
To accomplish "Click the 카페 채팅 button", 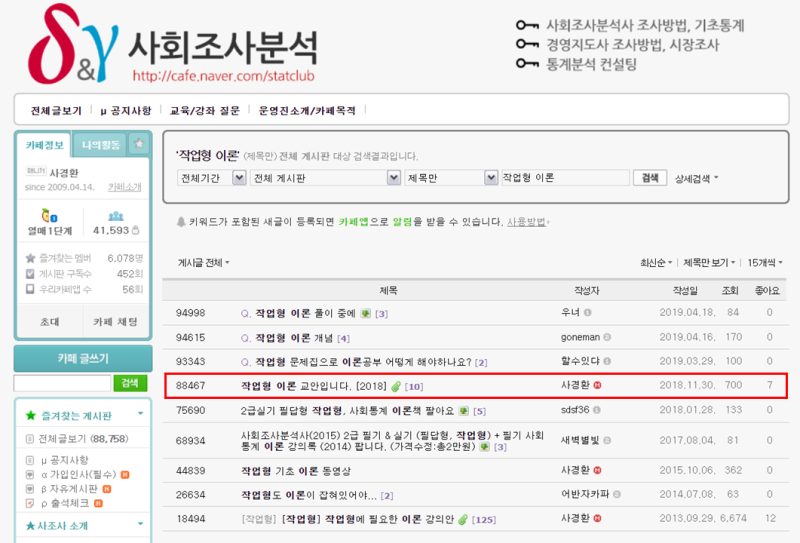I will [x=115, y=322].
